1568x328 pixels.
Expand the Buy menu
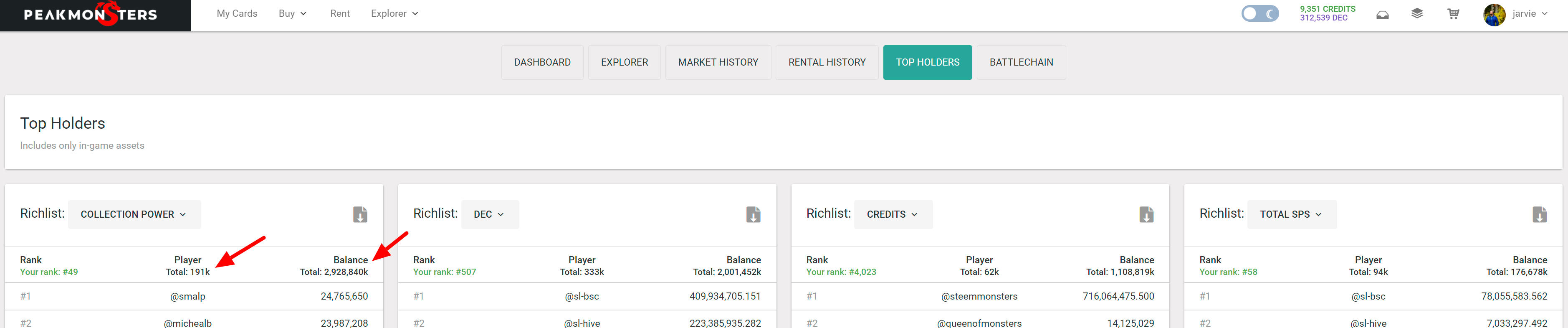click(292, 13)
